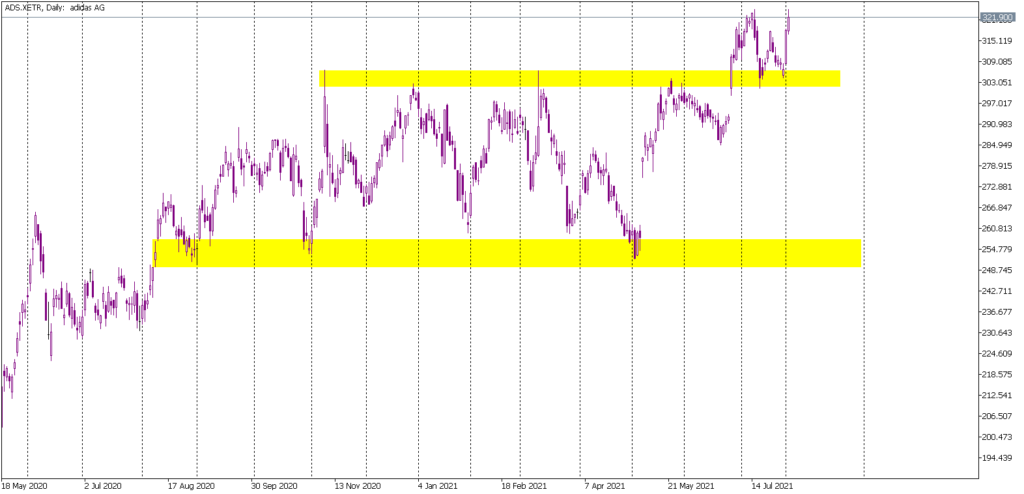Click the current price tag 321.900
This screenshot has height=494, width=1024.
click(x=997, y=18)
